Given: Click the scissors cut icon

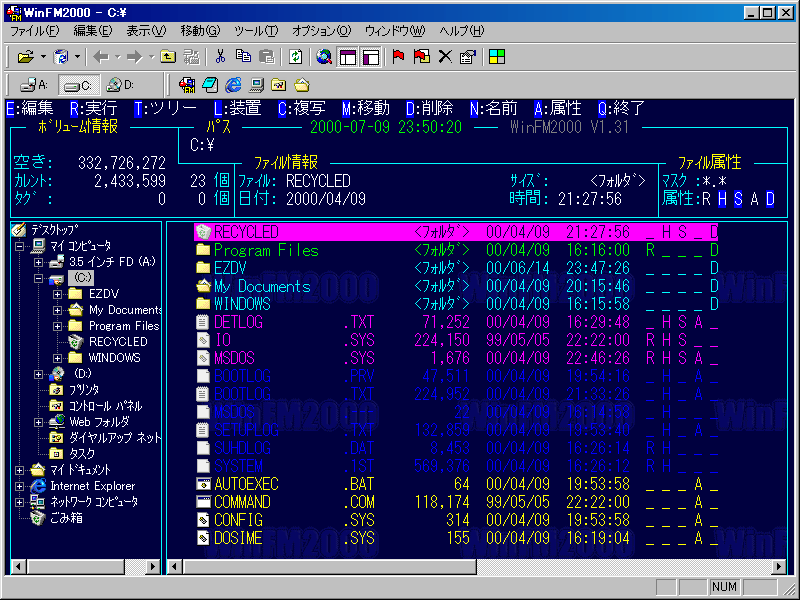Looking at the screenshot, I should click(220, 57).
